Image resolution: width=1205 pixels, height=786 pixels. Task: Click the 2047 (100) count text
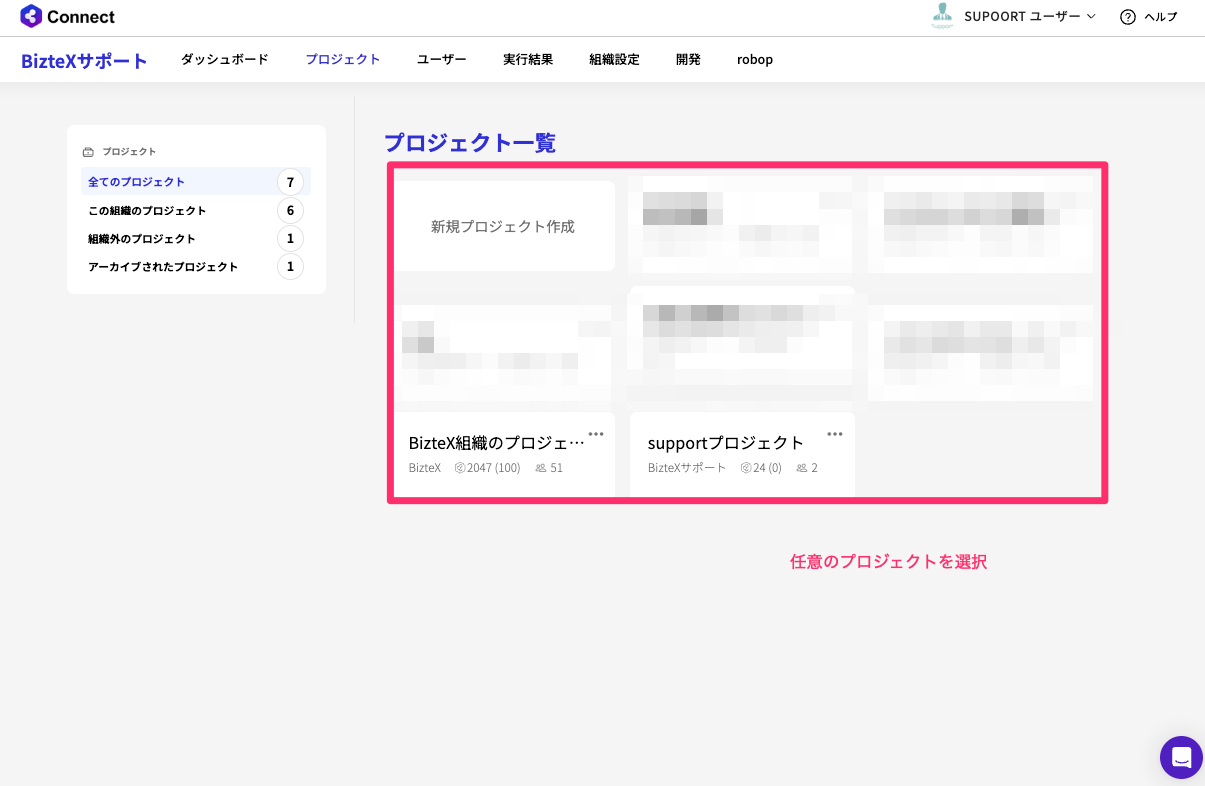[x=494, y=468]
